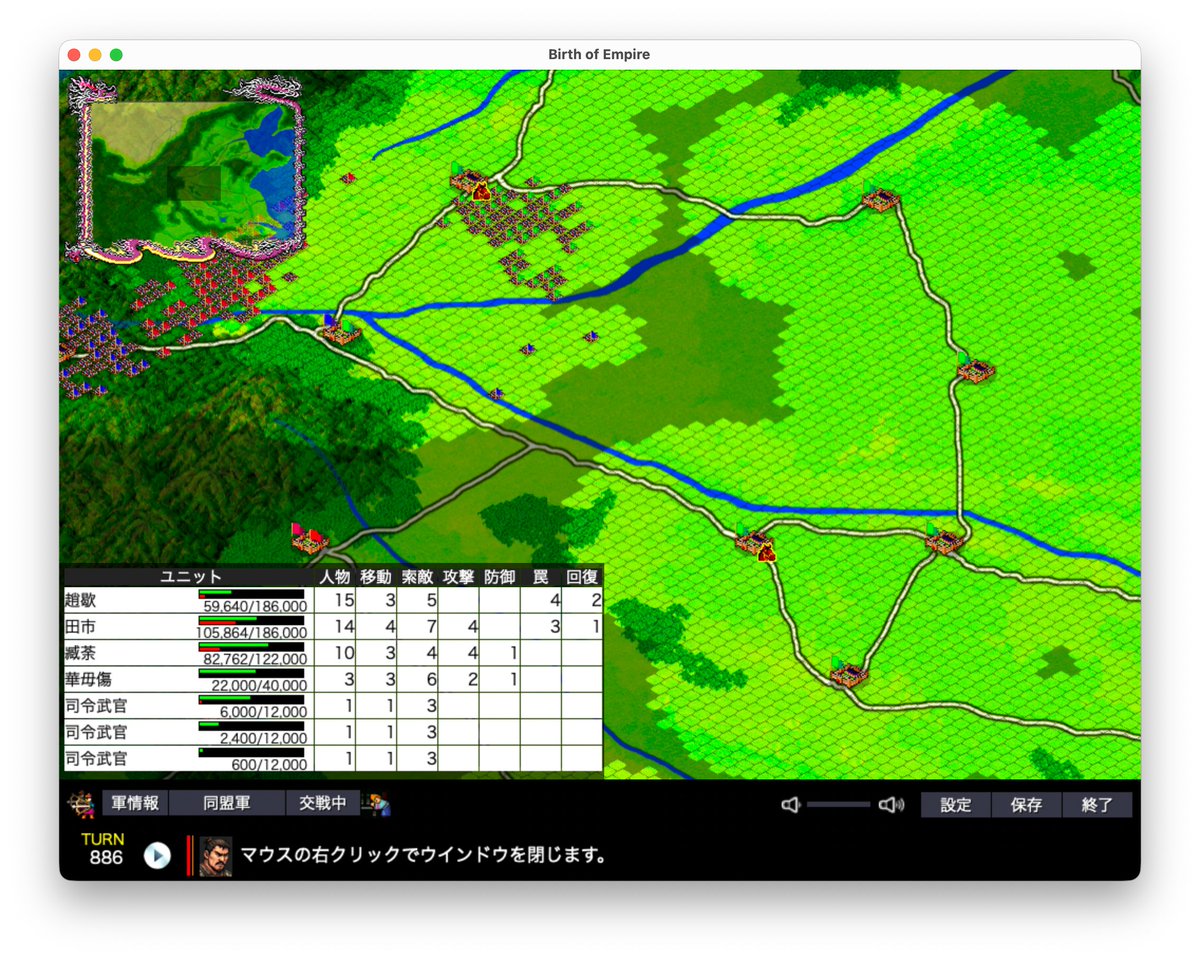This screenshot has height=959, width=1200.
Task: Select the 司令武官 row with 6,000/12,000
Action: click(332, 706)
